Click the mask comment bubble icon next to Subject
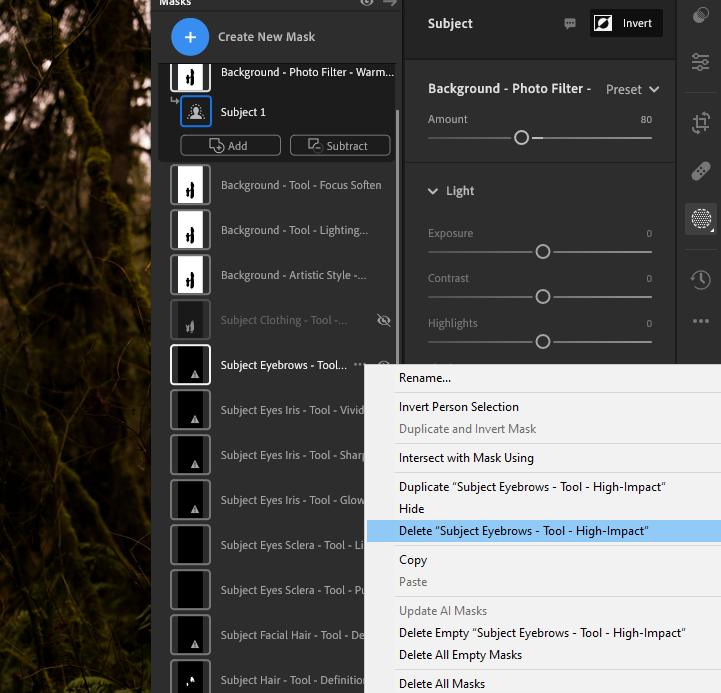721x693 pixels. click(570, 24)
